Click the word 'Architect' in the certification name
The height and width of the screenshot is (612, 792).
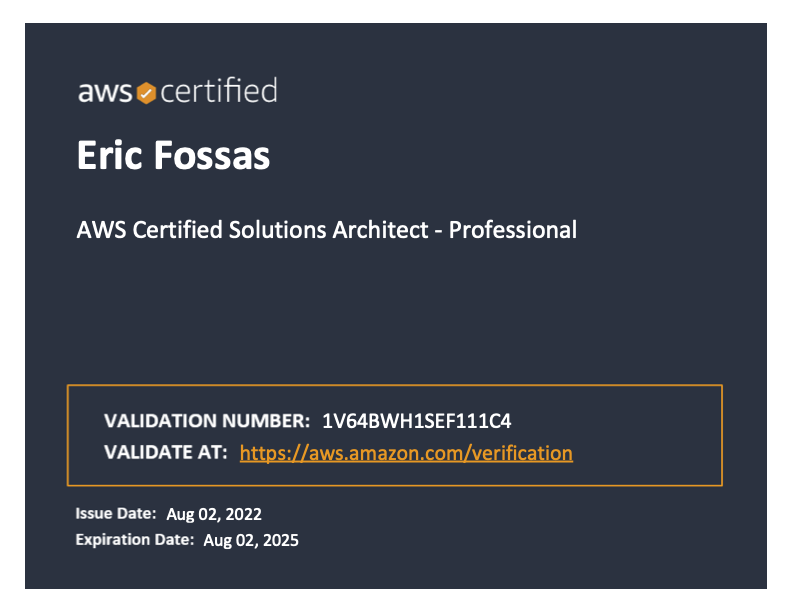click(x=380, y=230)
